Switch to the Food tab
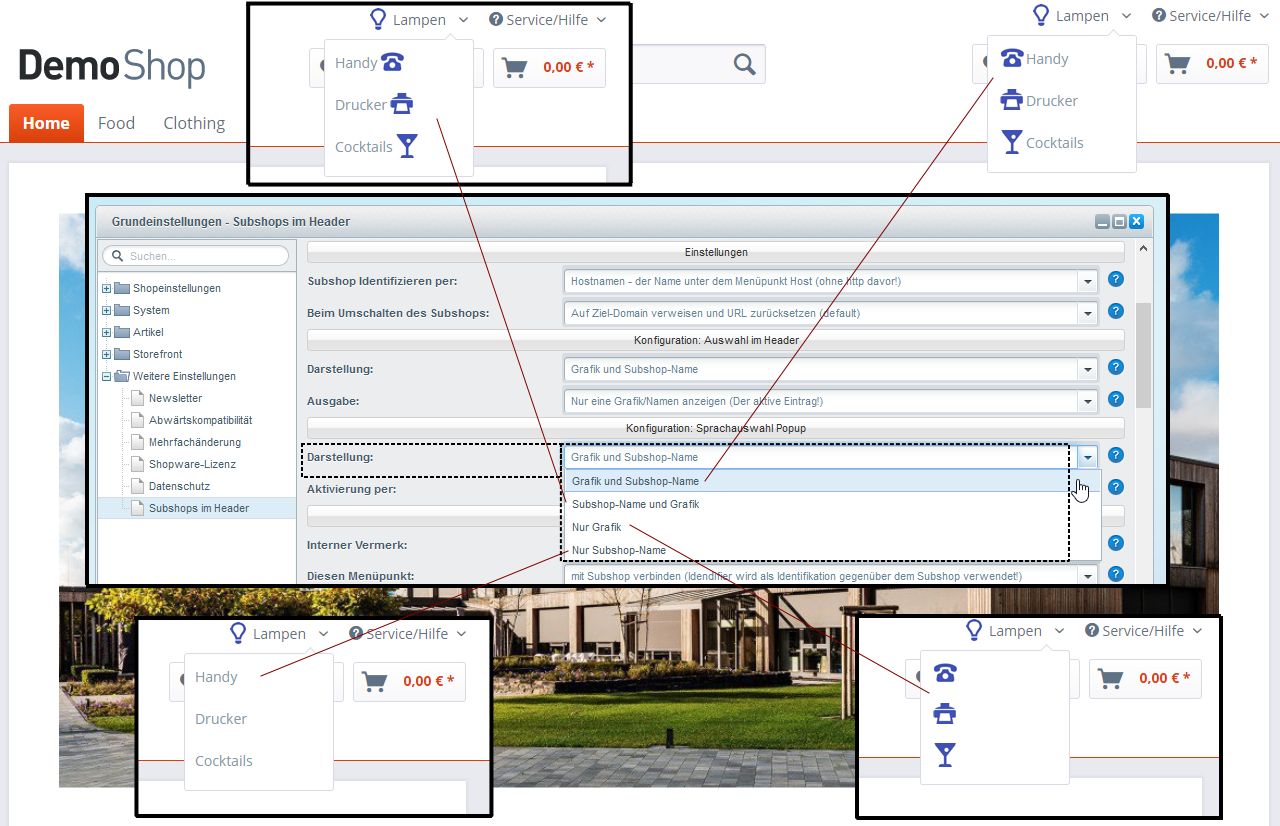 [116, 123]
